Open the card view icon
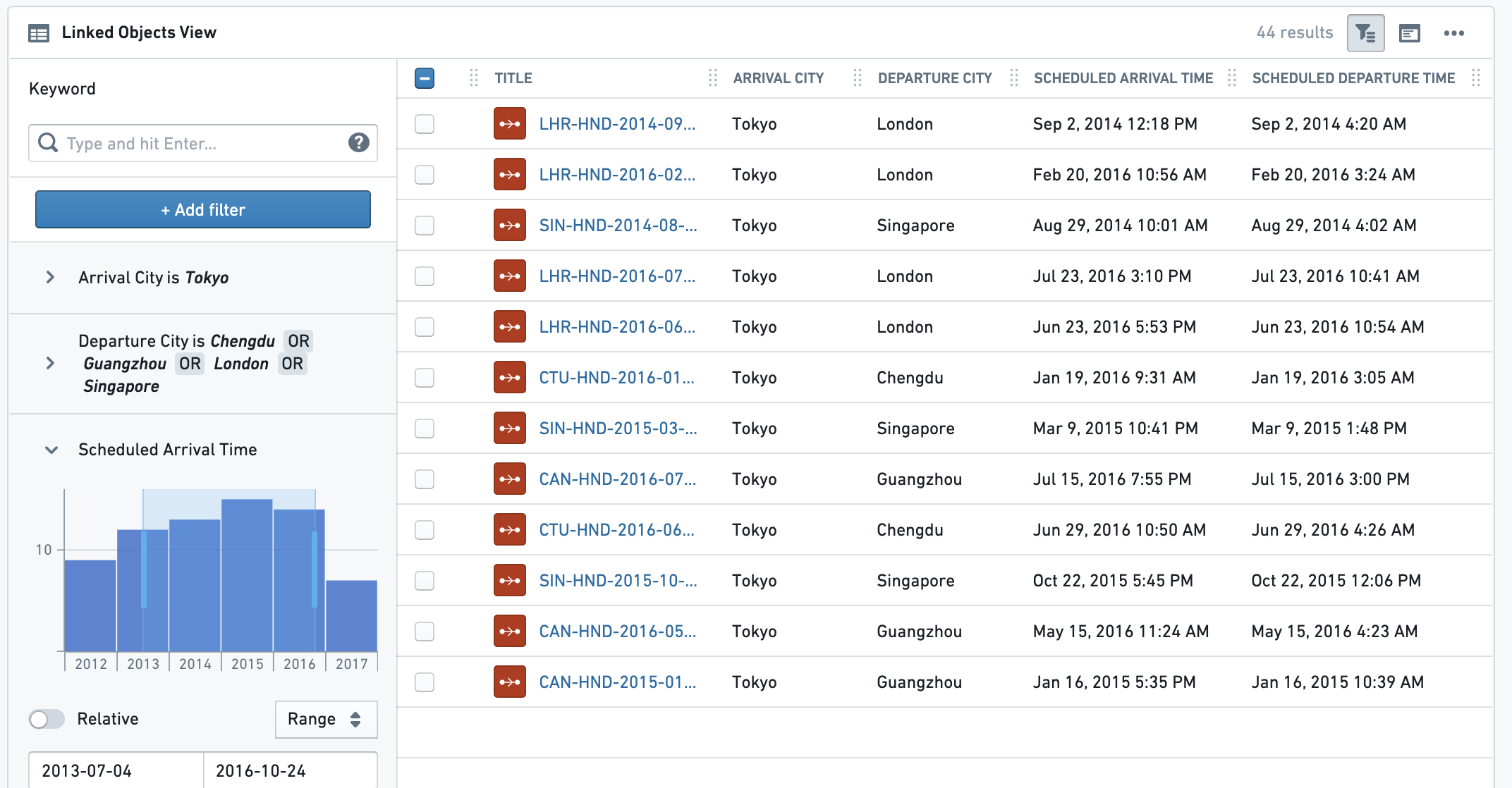 coord(1410,32)
